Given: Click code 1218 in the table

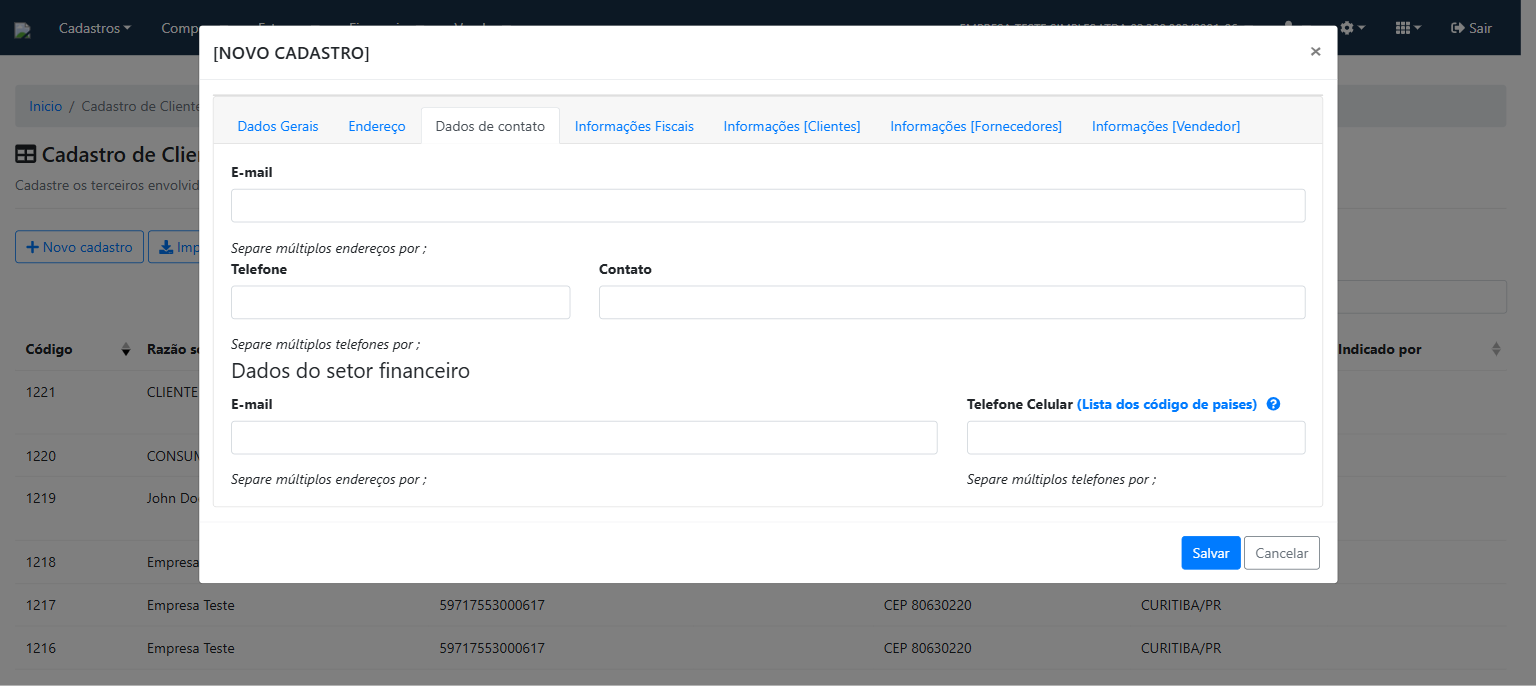Looking at the screenshot, I should (41, 562).
